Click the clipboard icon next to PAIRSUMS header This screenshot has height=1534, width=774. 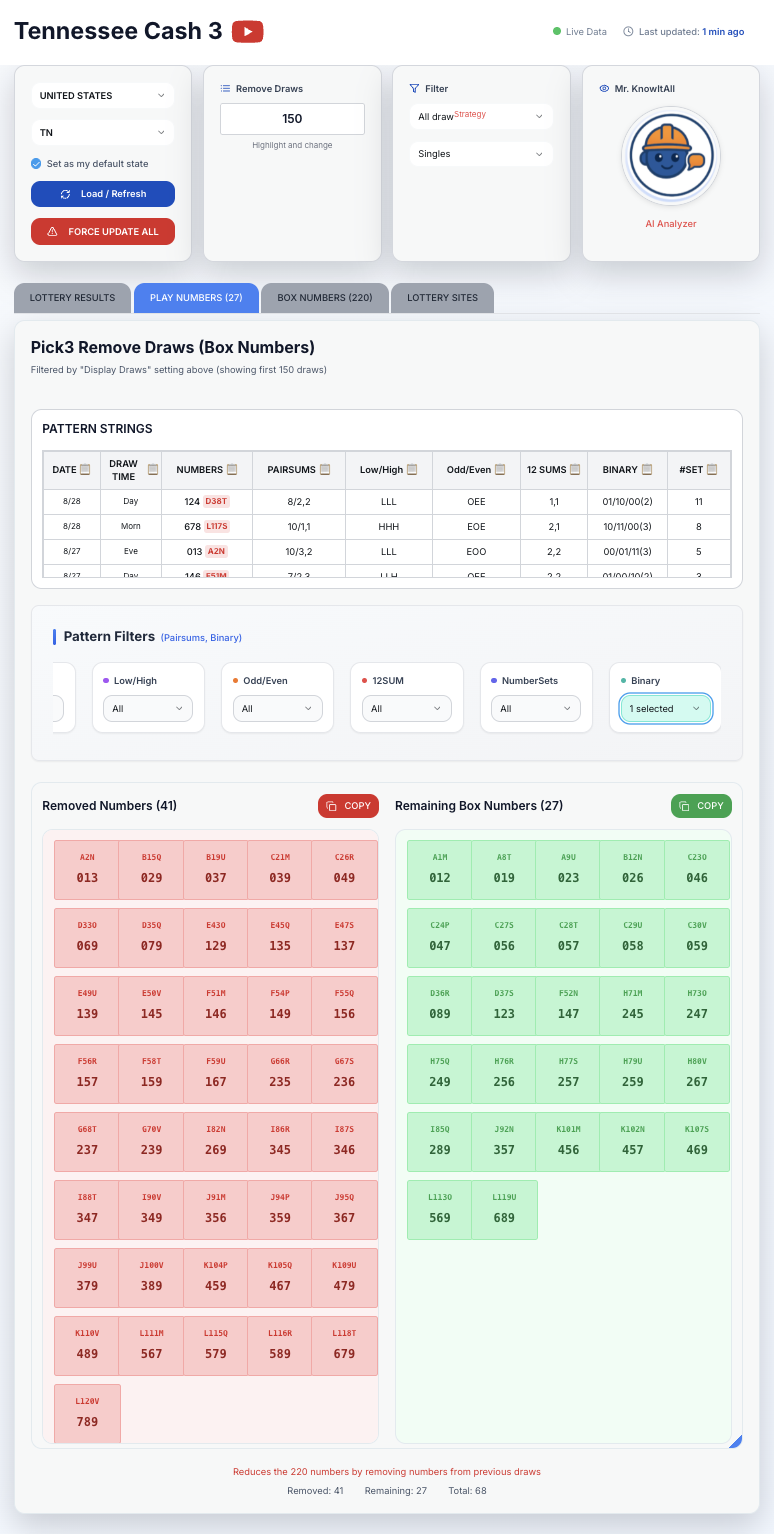[325, 470]
